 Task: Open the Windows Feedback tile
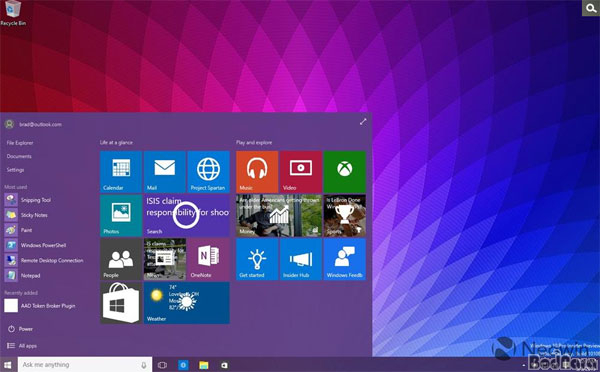(x=345, y=259)
